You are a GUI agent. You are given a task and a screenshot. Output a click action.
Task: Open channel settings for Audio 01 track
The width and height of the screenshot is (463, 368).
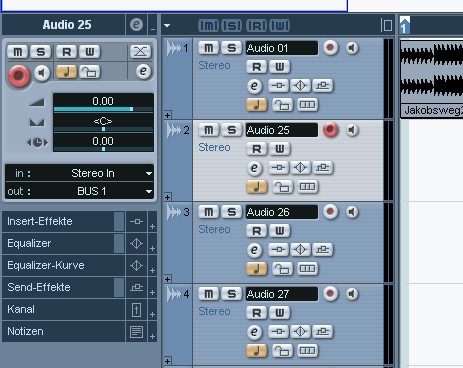254,86
